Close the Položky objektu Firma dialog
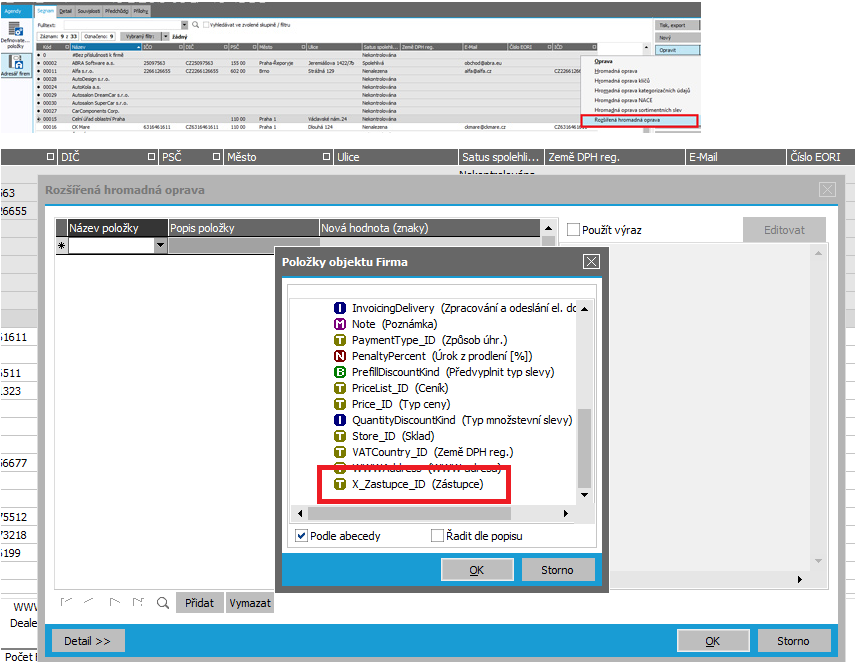This screenshot has height=662, width=856. [x=591, y=262]
